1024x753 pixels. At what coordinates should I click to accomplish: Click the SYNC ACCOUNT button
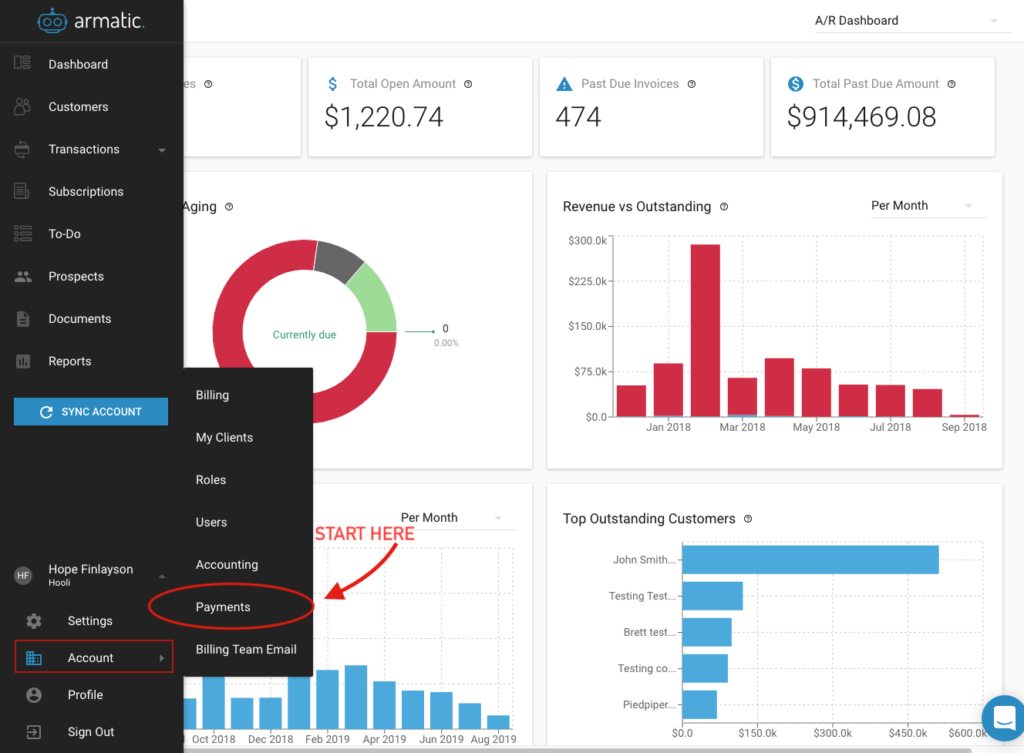[91, 411]
